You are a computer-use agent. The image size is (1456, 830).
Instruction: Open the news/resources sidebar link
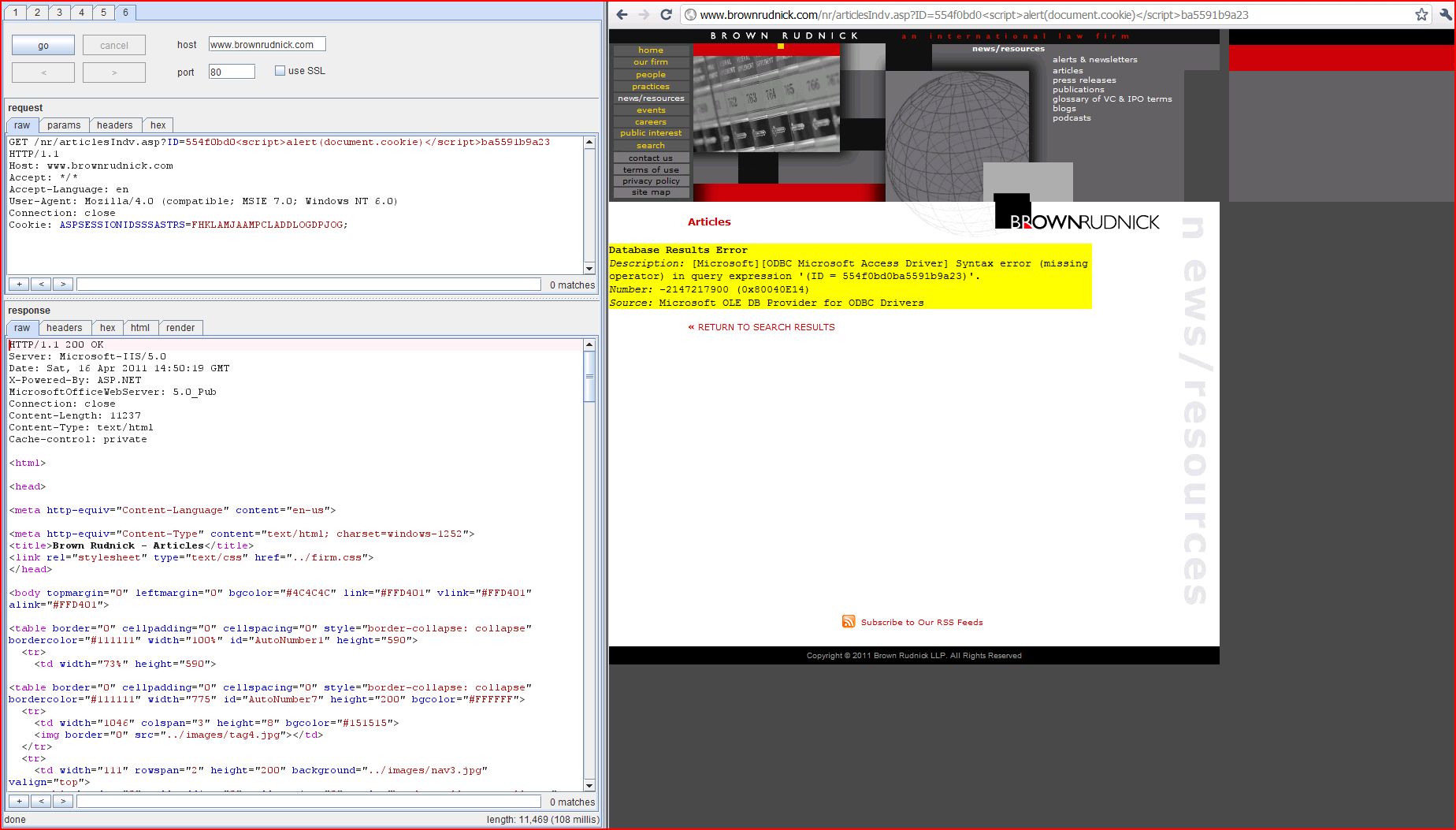coord(651,98)
